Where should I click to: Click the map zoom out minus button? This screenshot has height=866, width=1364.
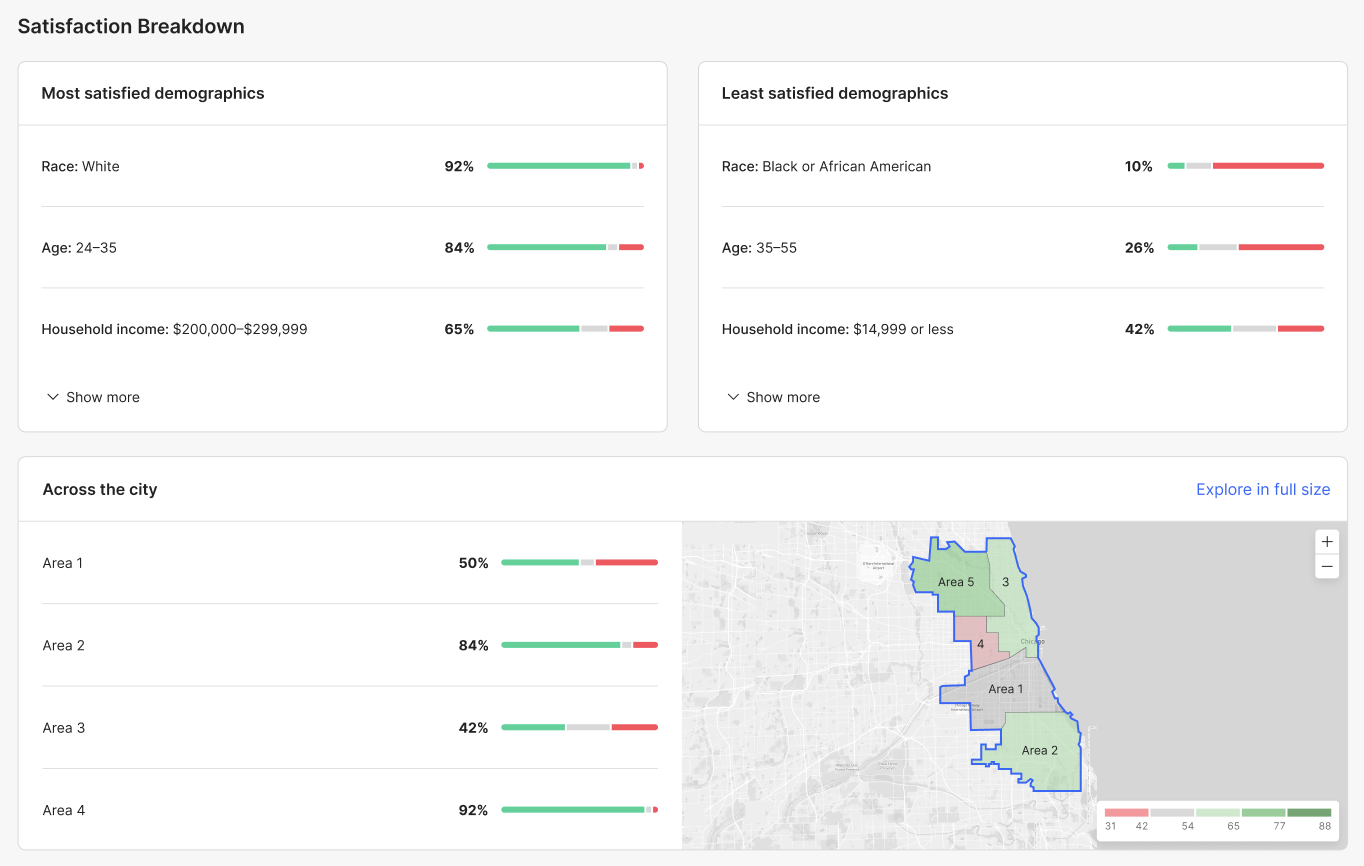[1327, 567]
